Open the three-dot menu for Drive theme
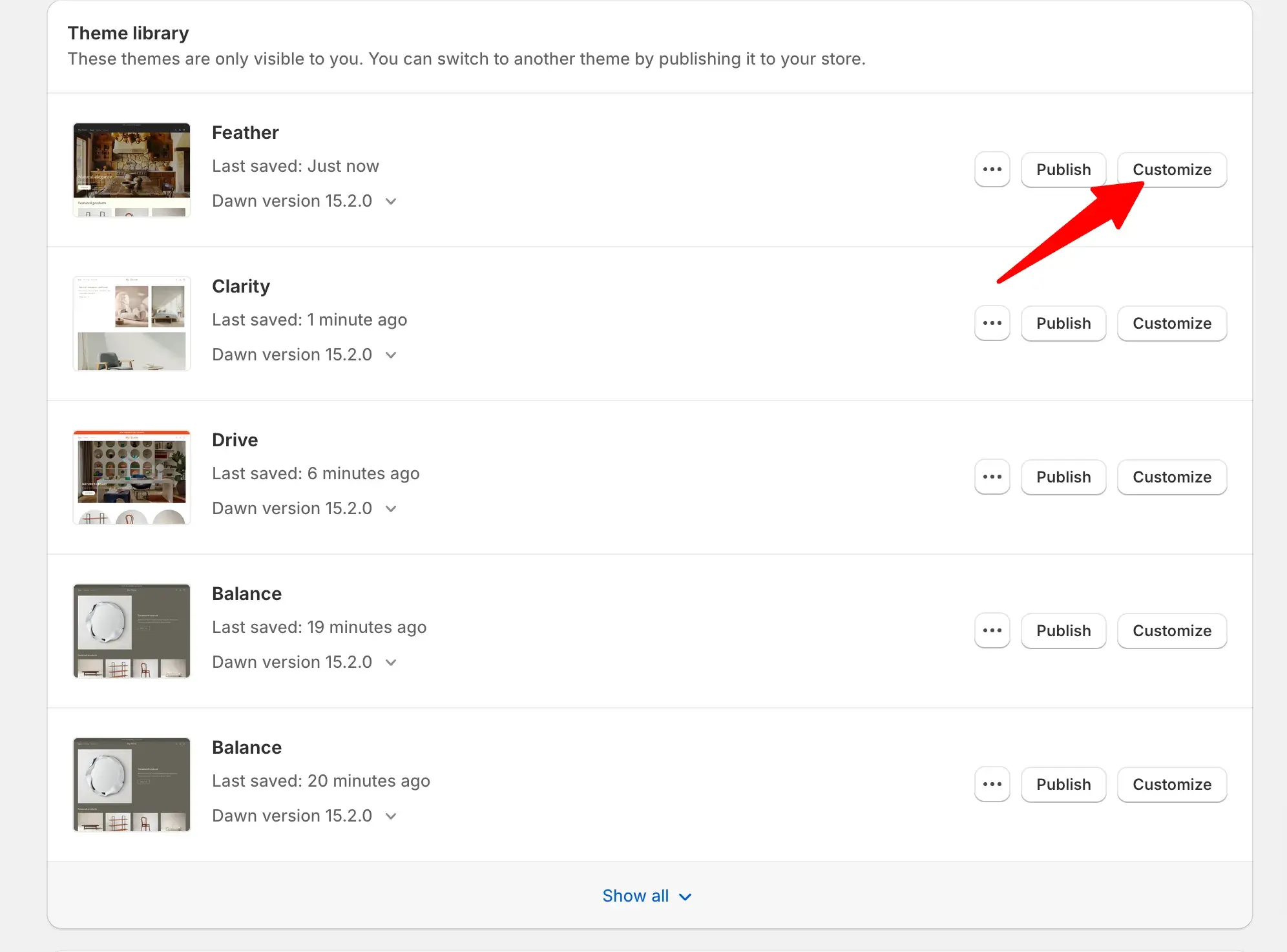The height and width of the screenshot is (952, 1287). tap(992, 477)
